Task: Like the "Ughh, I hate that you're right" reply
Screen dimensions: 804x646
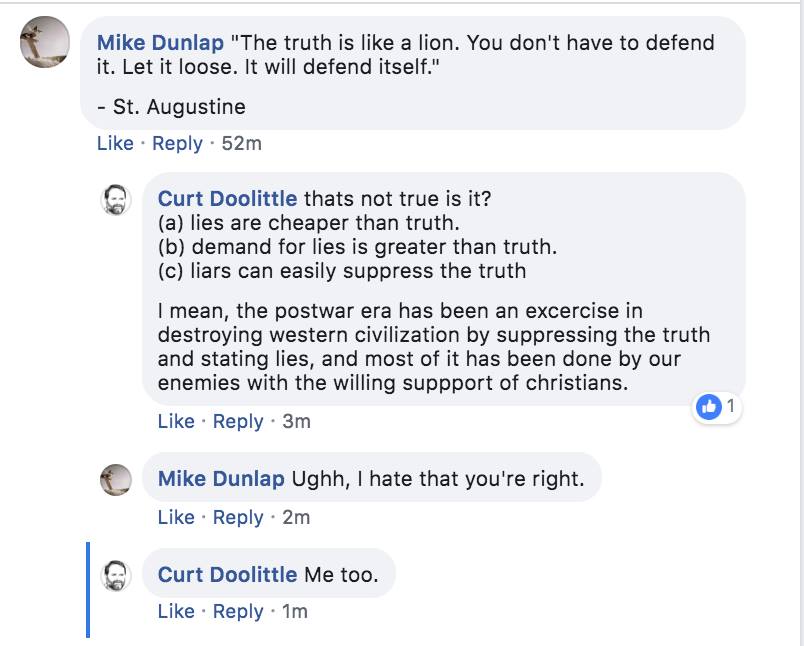Action: click(176, 517)
